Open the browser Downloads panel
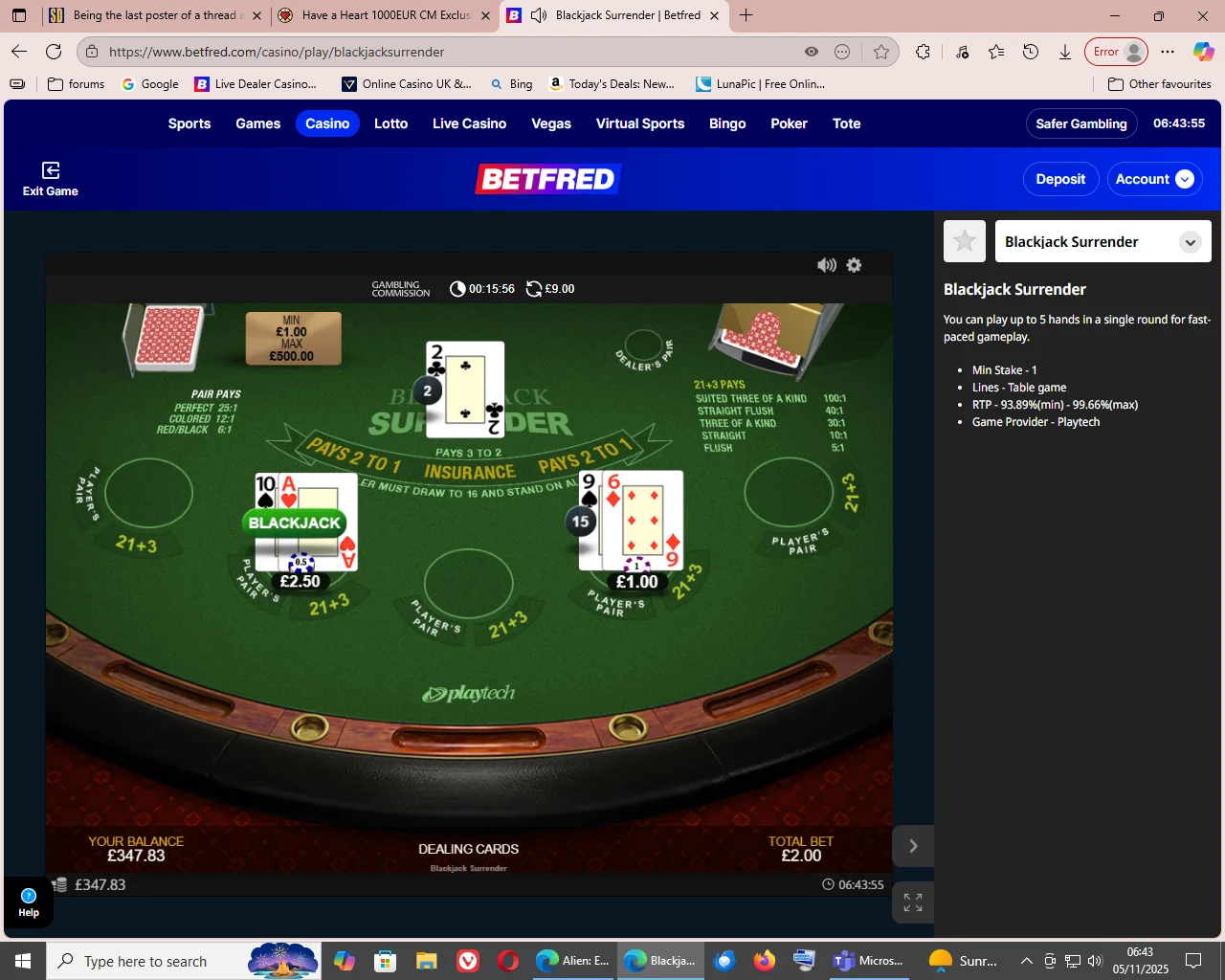 point(1065,52)
